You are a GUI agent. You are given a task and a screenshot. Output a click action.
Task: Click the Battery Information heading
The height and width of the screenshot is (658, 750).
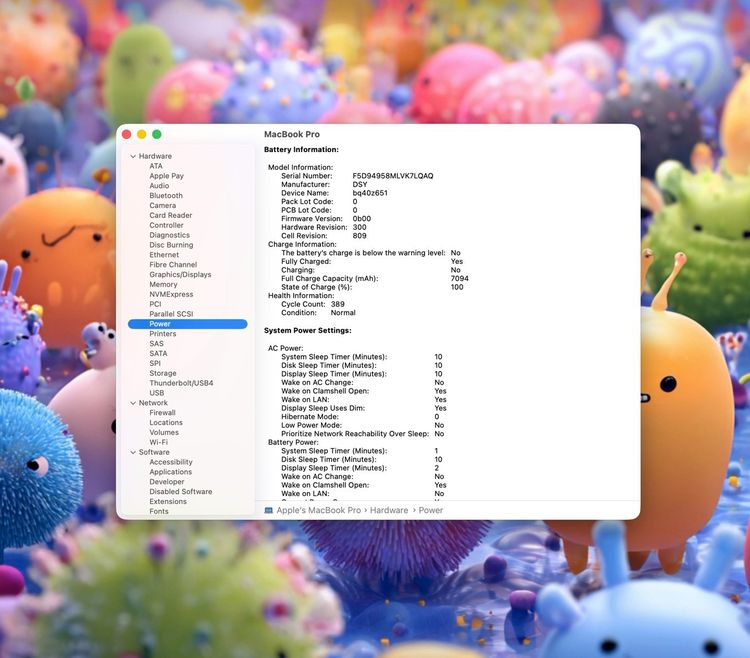301,150
